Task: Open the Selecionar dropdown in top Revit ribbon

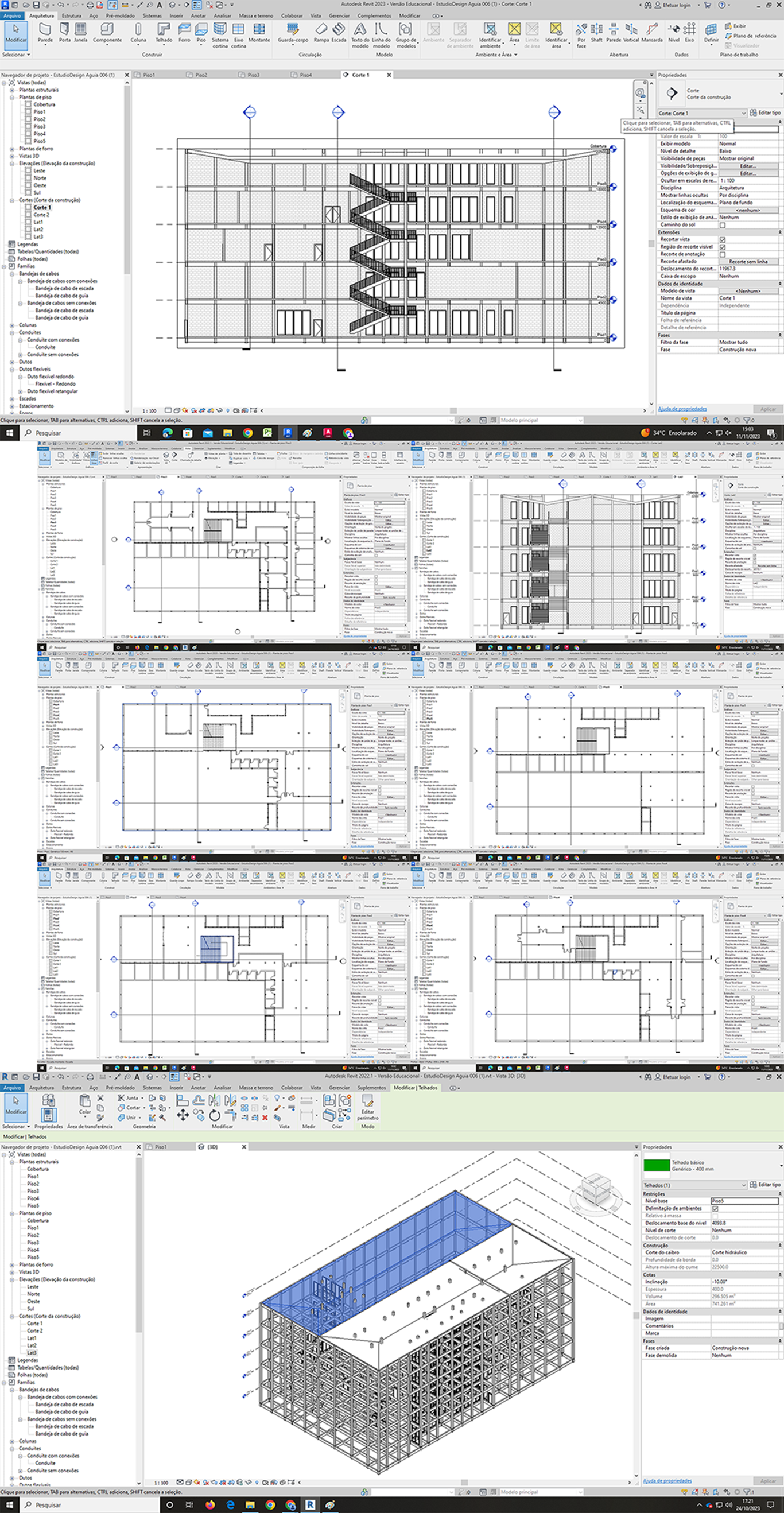Action: click(x=16, y=55)
